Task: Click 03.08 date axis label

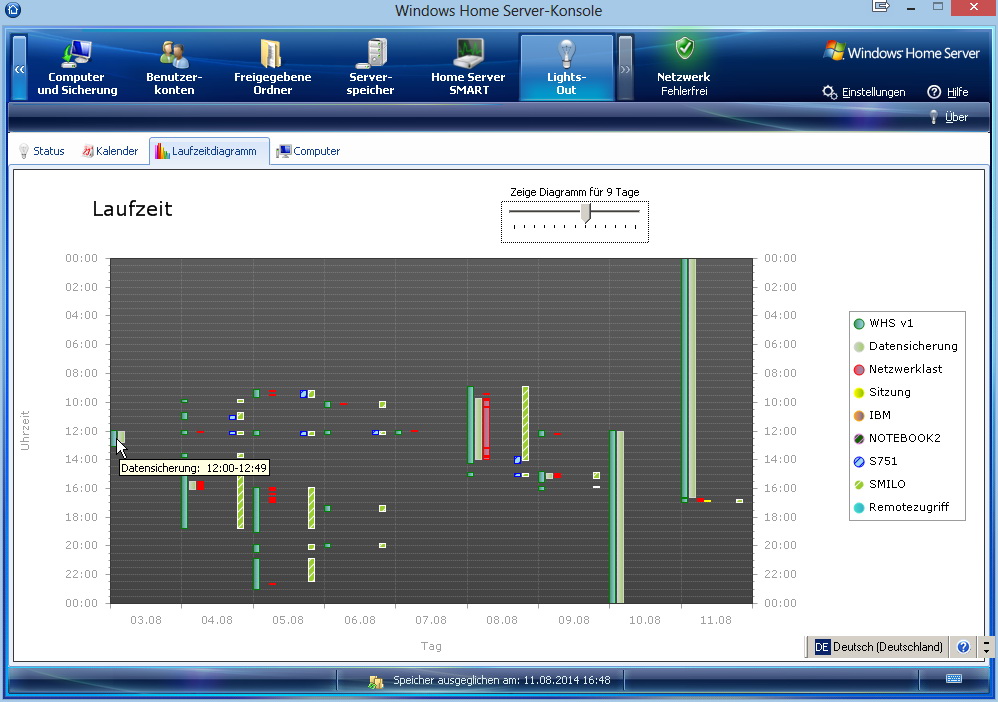Action: pos(146,620)
